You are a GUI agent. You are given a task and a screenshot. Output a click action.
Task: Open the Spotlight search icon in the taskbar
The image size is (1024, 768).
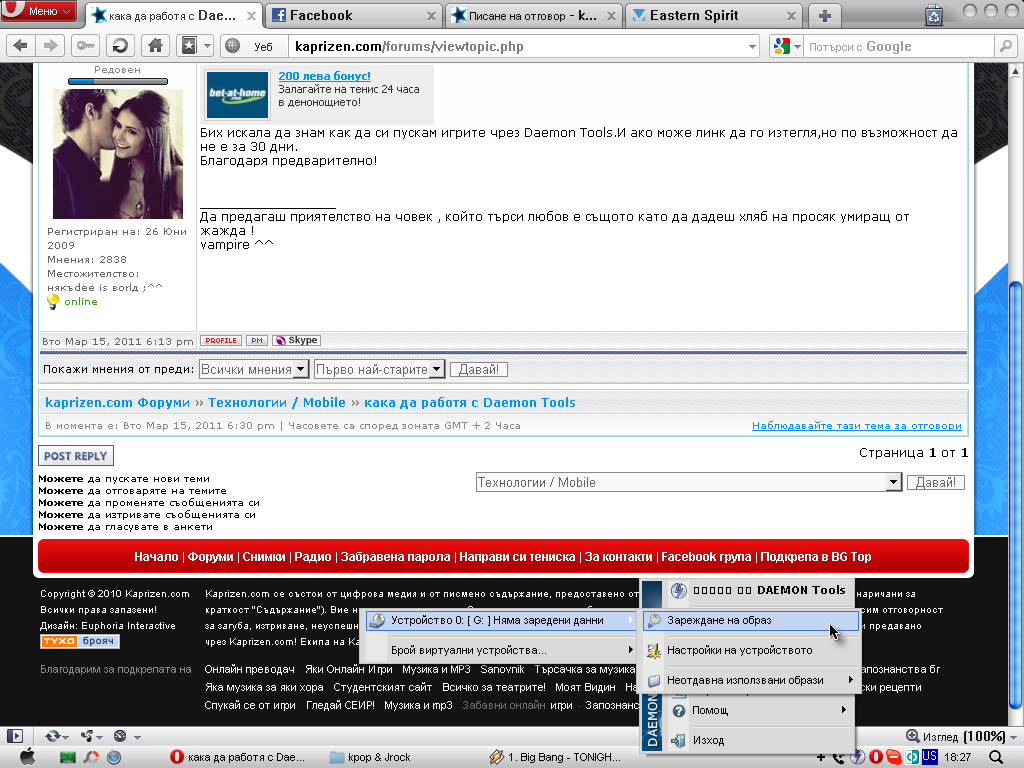point(995,757)
